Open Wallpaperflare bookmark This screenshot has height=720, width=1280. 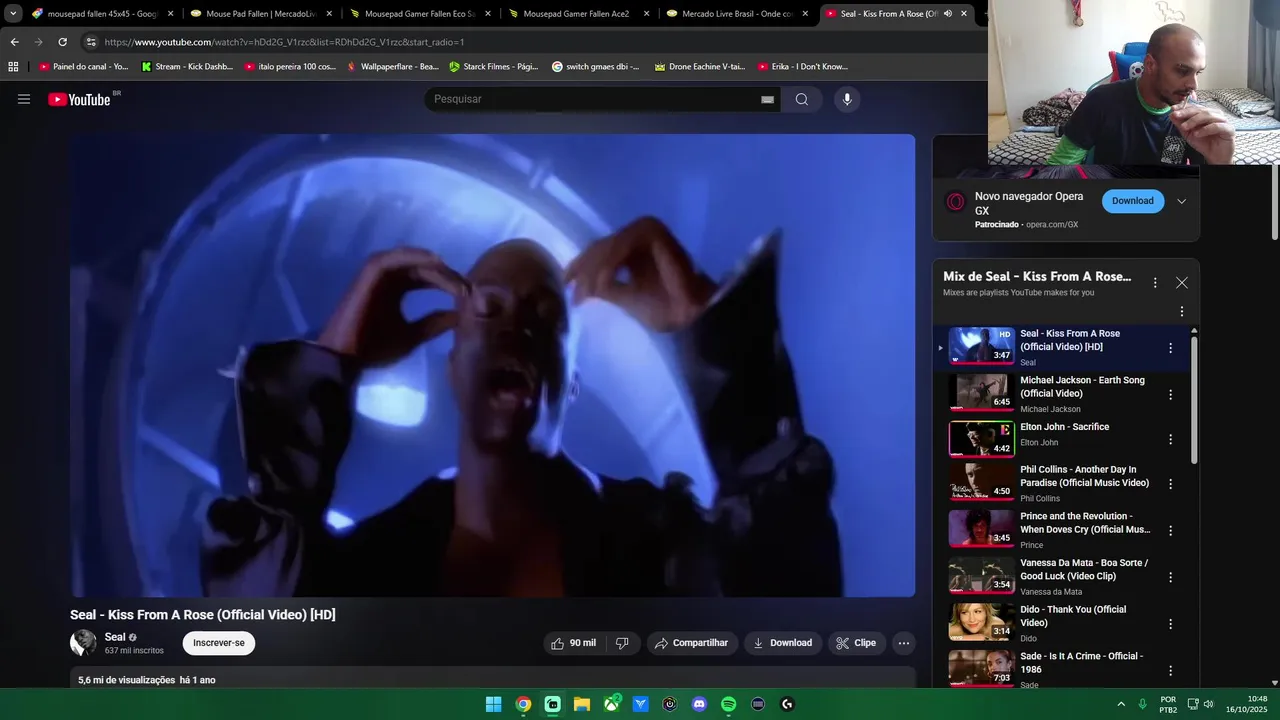coord(392,67)
